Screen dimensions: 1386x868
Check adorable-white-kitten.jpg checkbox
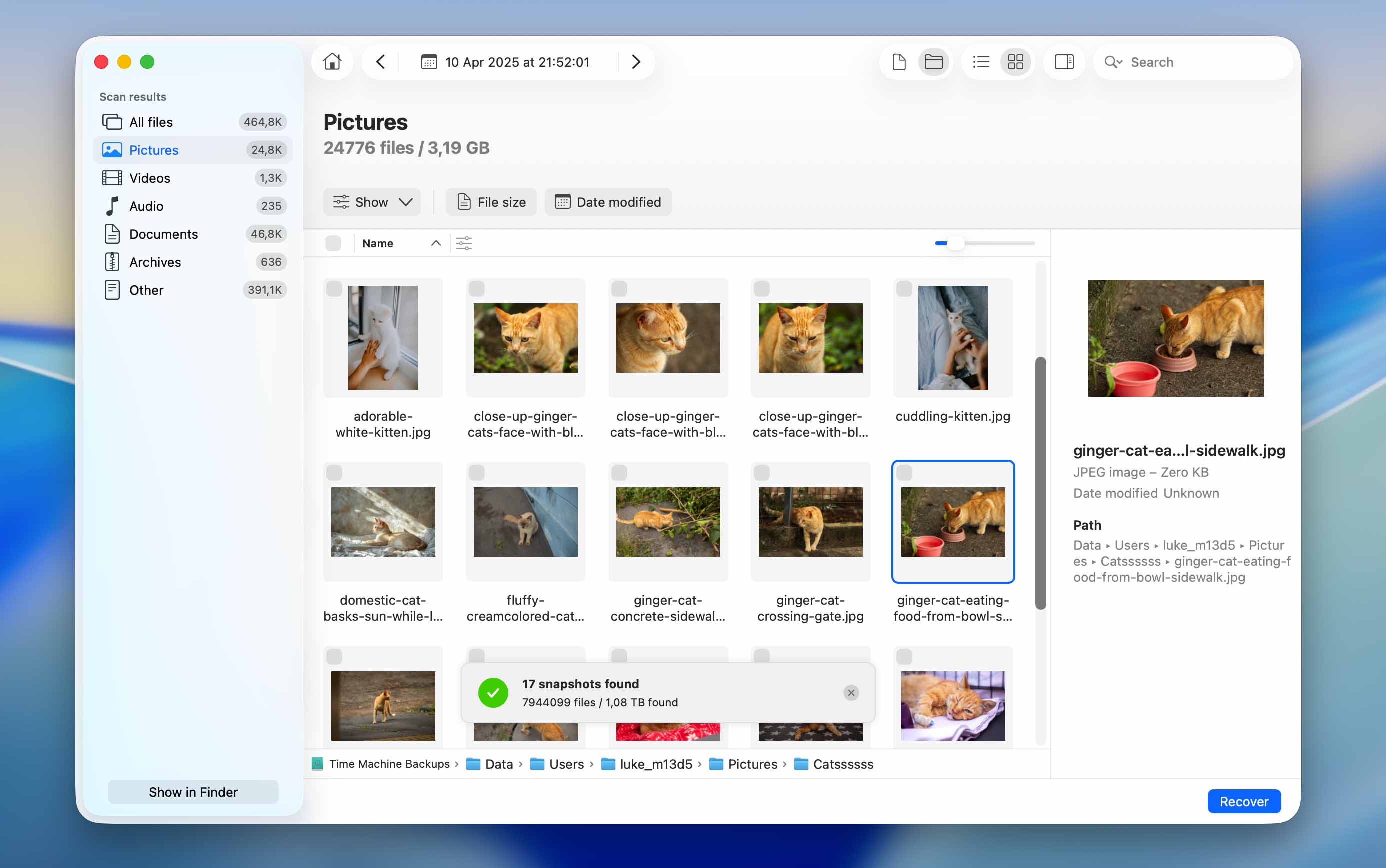point(334,289)
